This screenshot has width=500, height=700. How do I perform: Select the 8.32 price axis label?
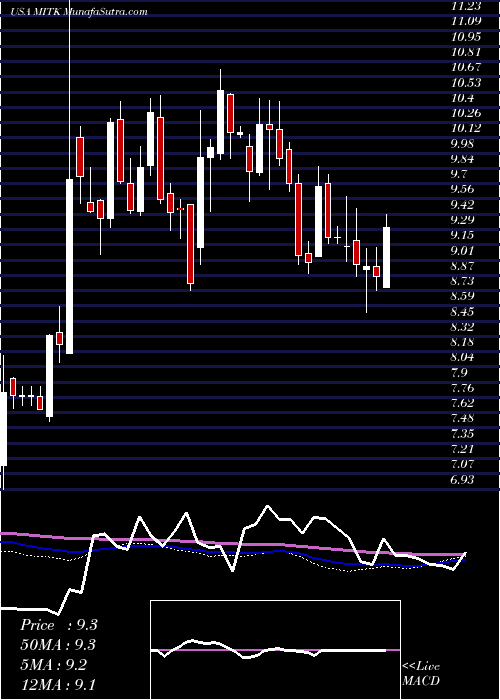[x=463, y=326]
